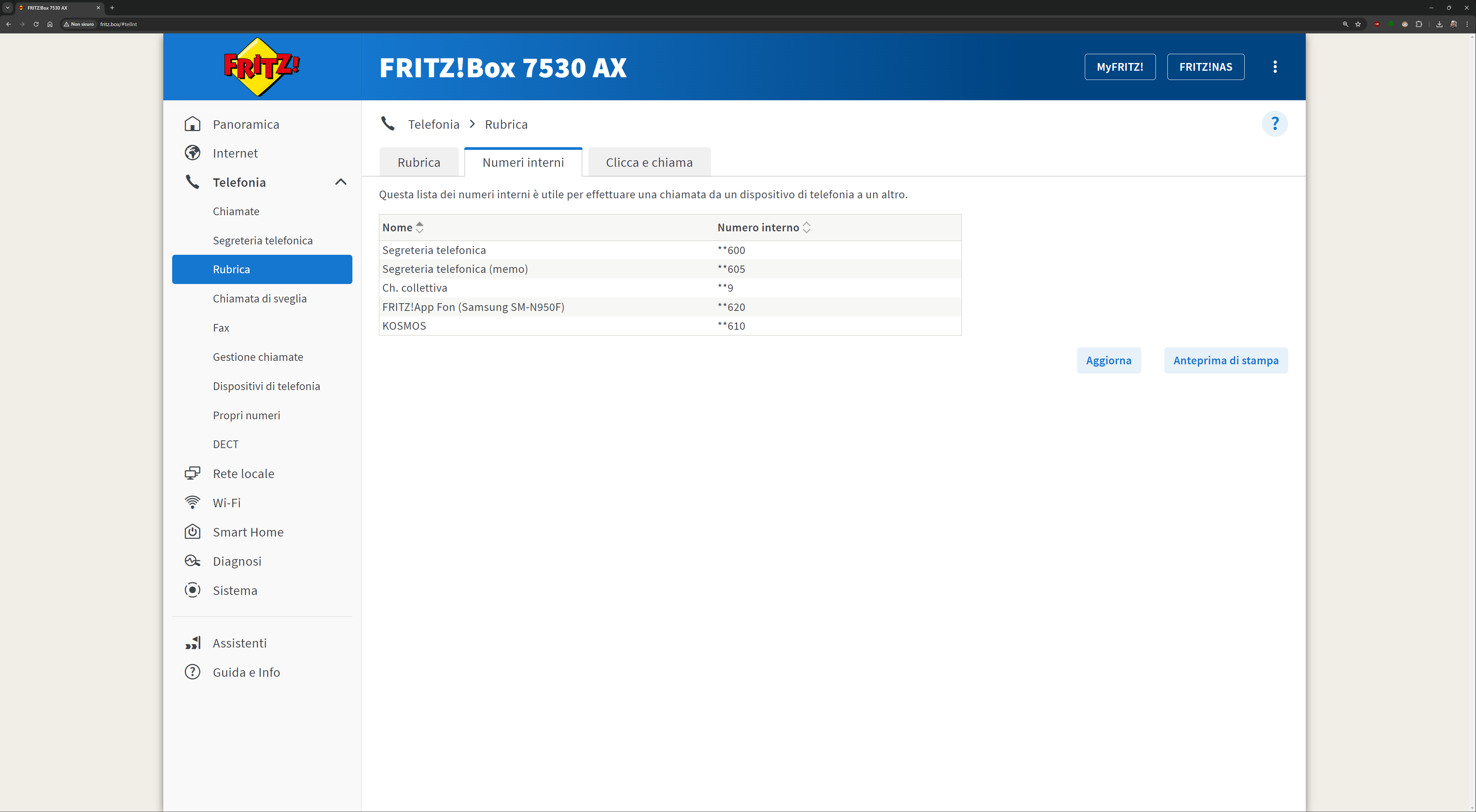Switch to the Rubrica tab
Viewport: 1476px width, 812px height.
(x=419, y=163)
